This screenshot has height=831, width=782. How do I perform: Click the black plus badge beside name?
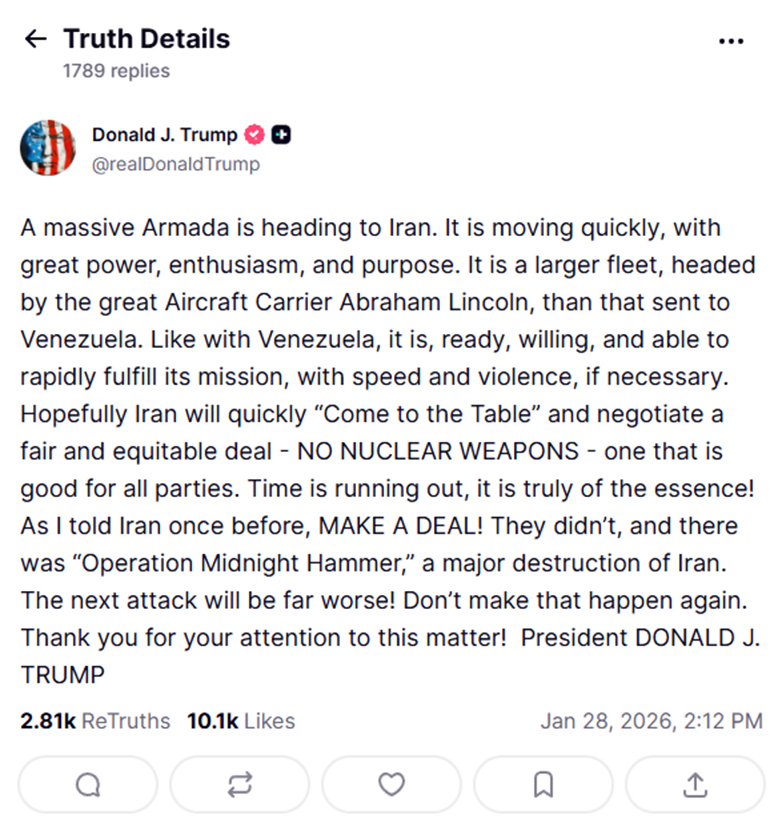[281, 135]
